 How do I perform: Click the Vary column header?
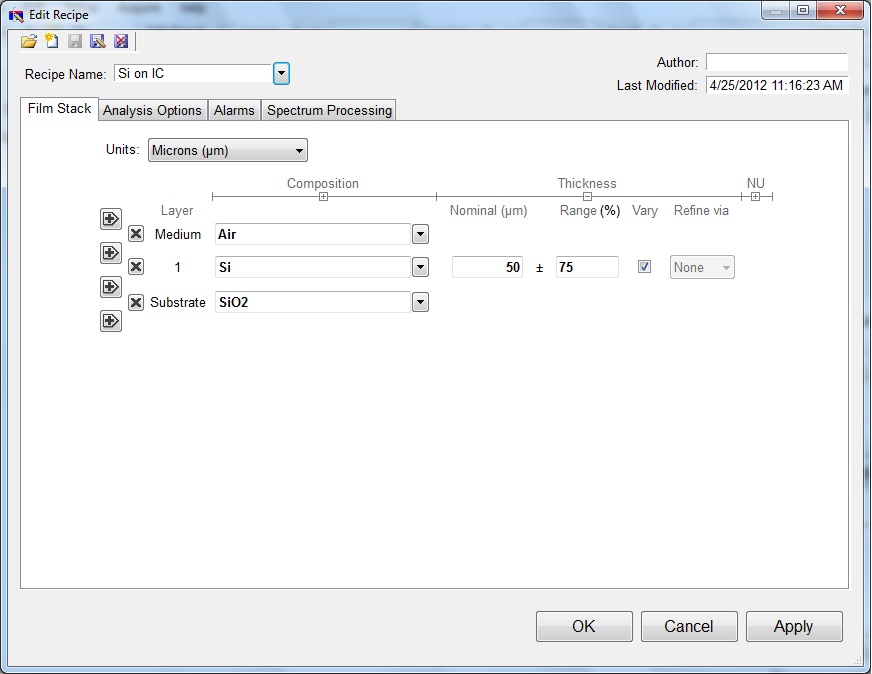click(x=645, y=211)
